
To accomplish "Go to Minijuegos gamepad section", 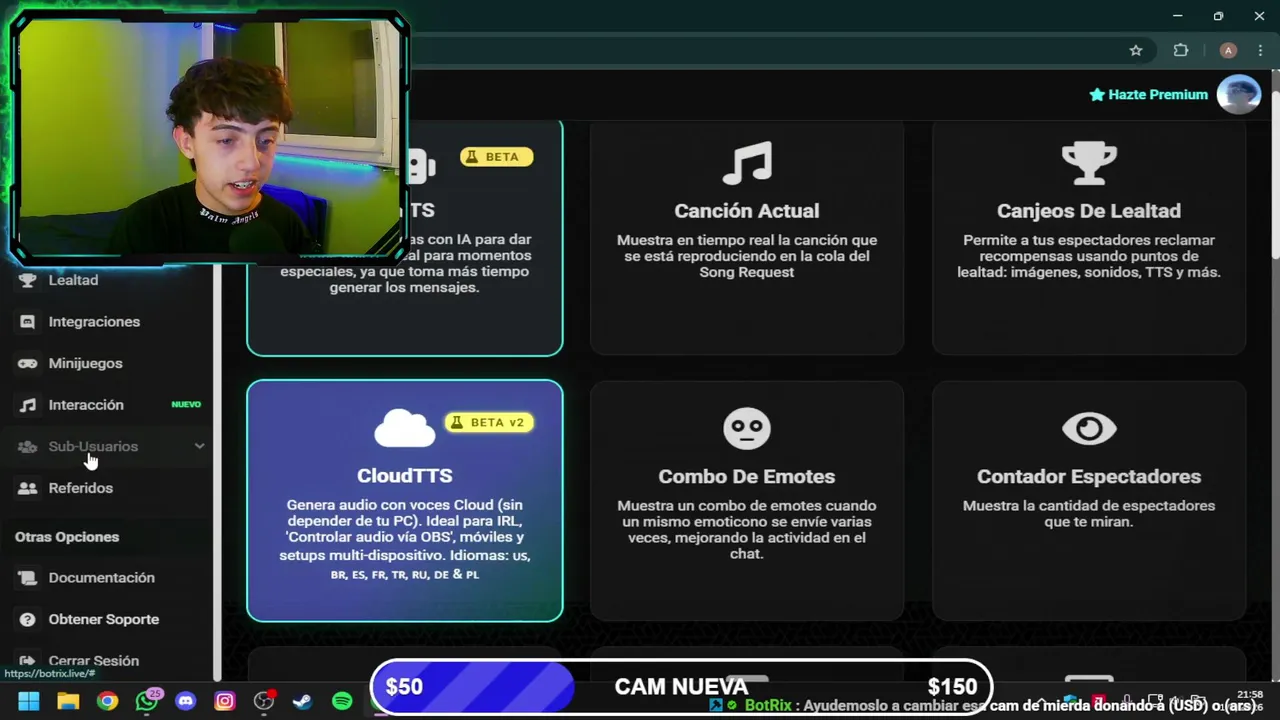I will pos(72,363).
